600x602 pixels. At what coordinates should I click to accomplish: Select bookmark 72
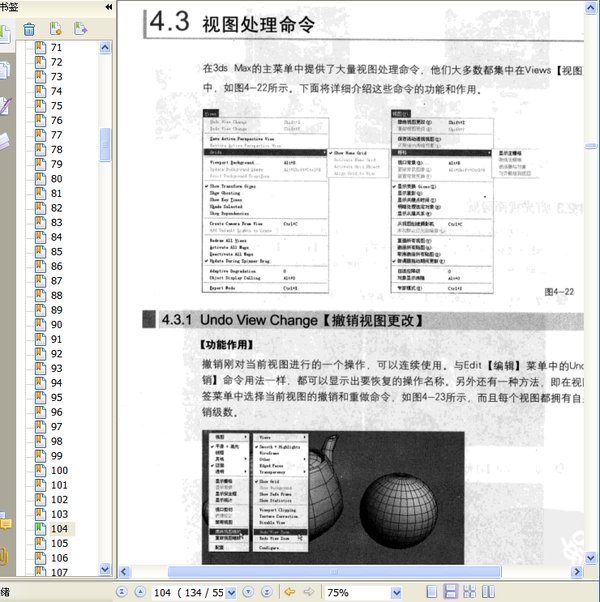56,62
